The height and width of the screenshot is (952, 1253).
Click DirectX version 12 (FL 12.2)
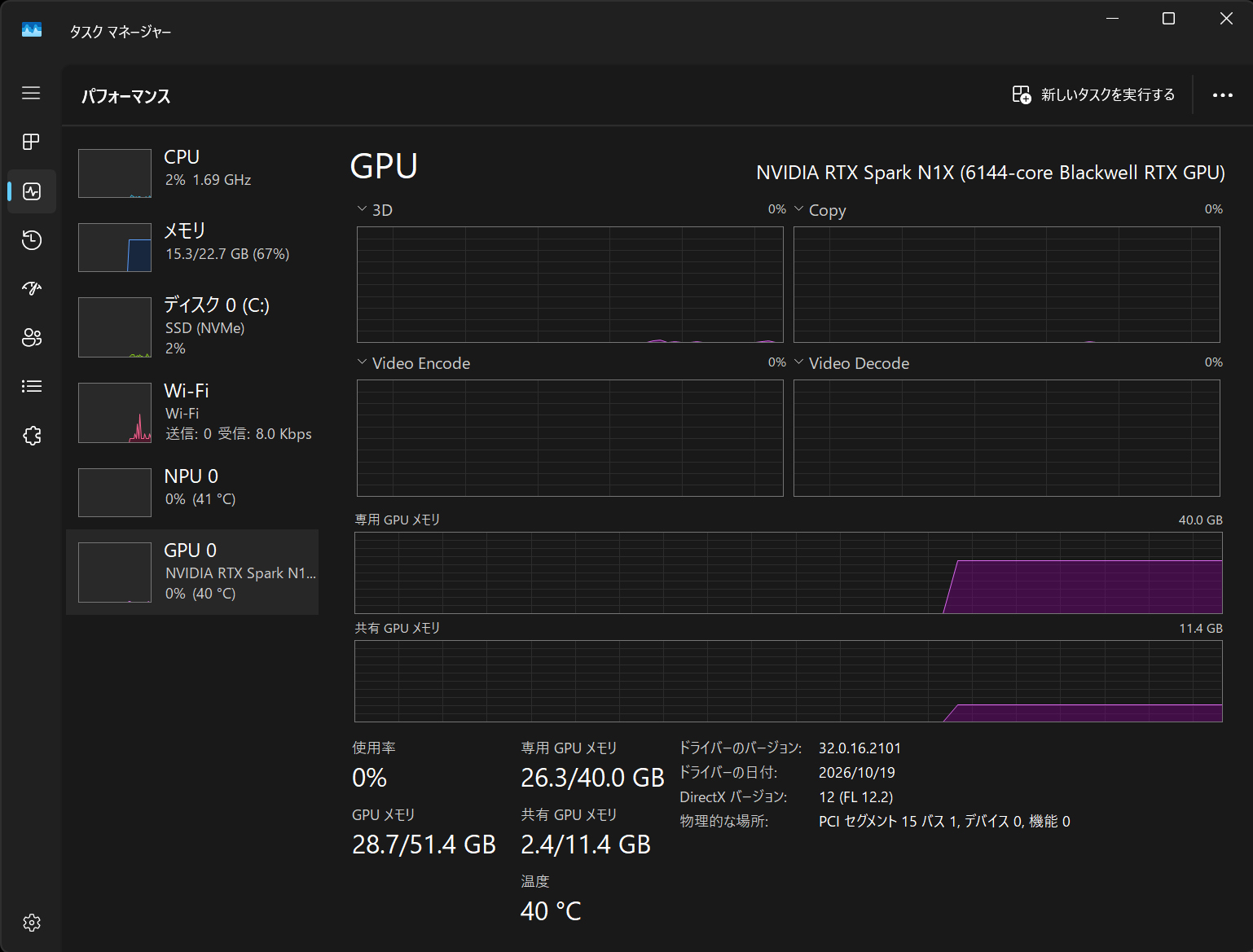(855, 797)
